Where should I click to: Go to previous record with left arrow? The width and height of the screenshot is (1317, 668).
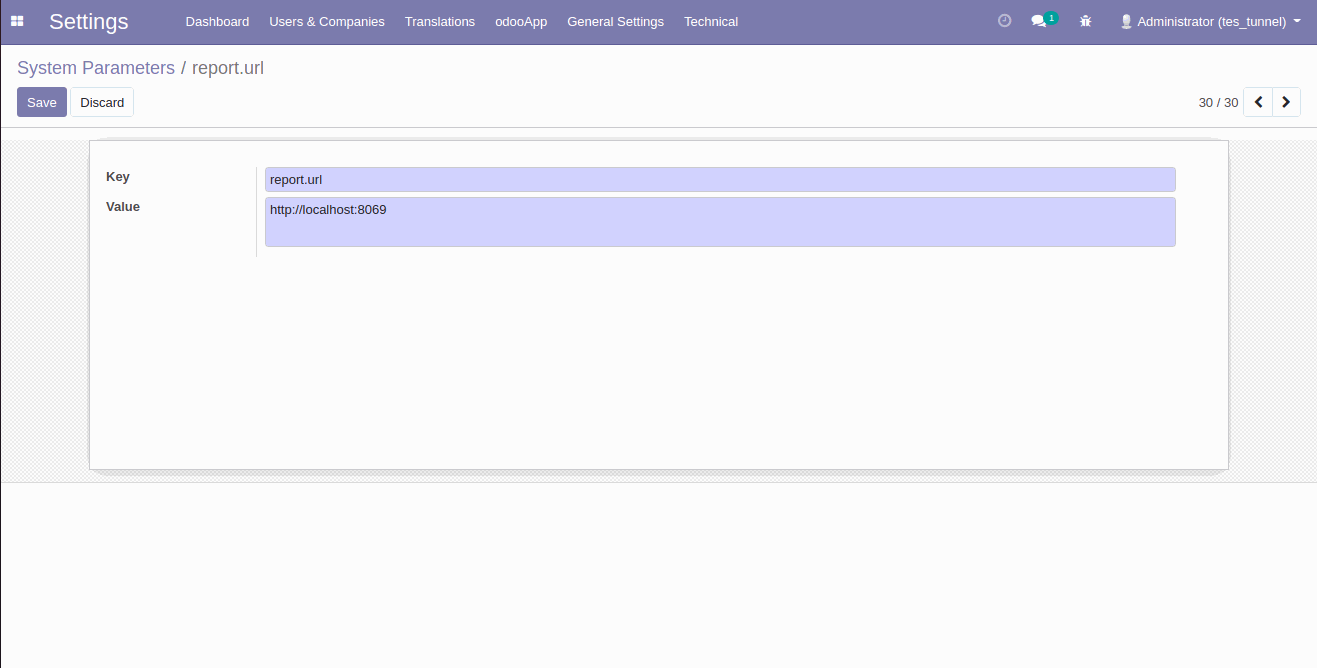(1258, 102)
